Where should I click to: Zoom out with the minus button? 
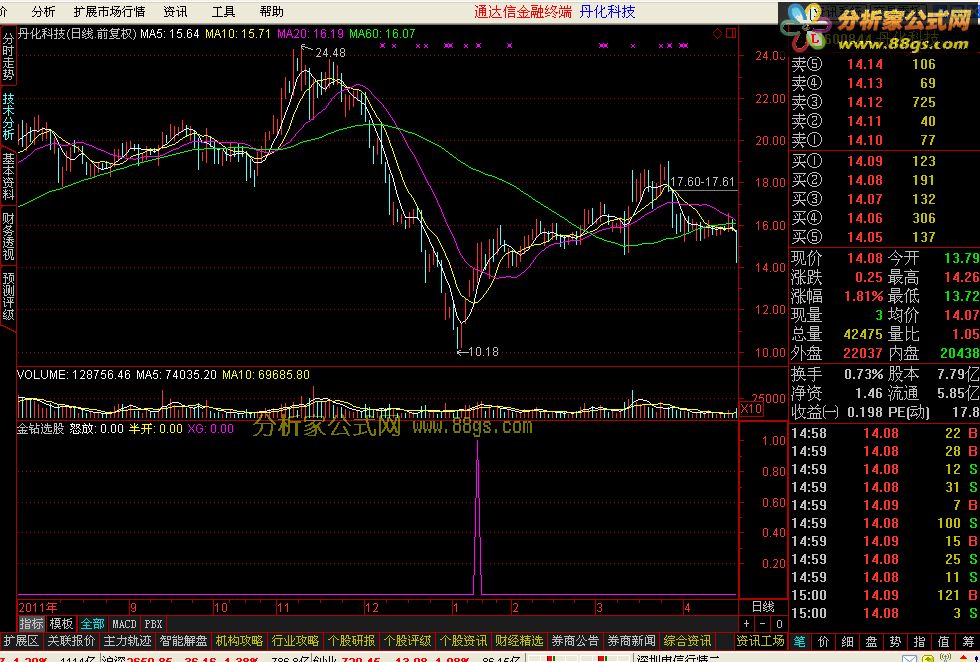[x=762, y=624]
